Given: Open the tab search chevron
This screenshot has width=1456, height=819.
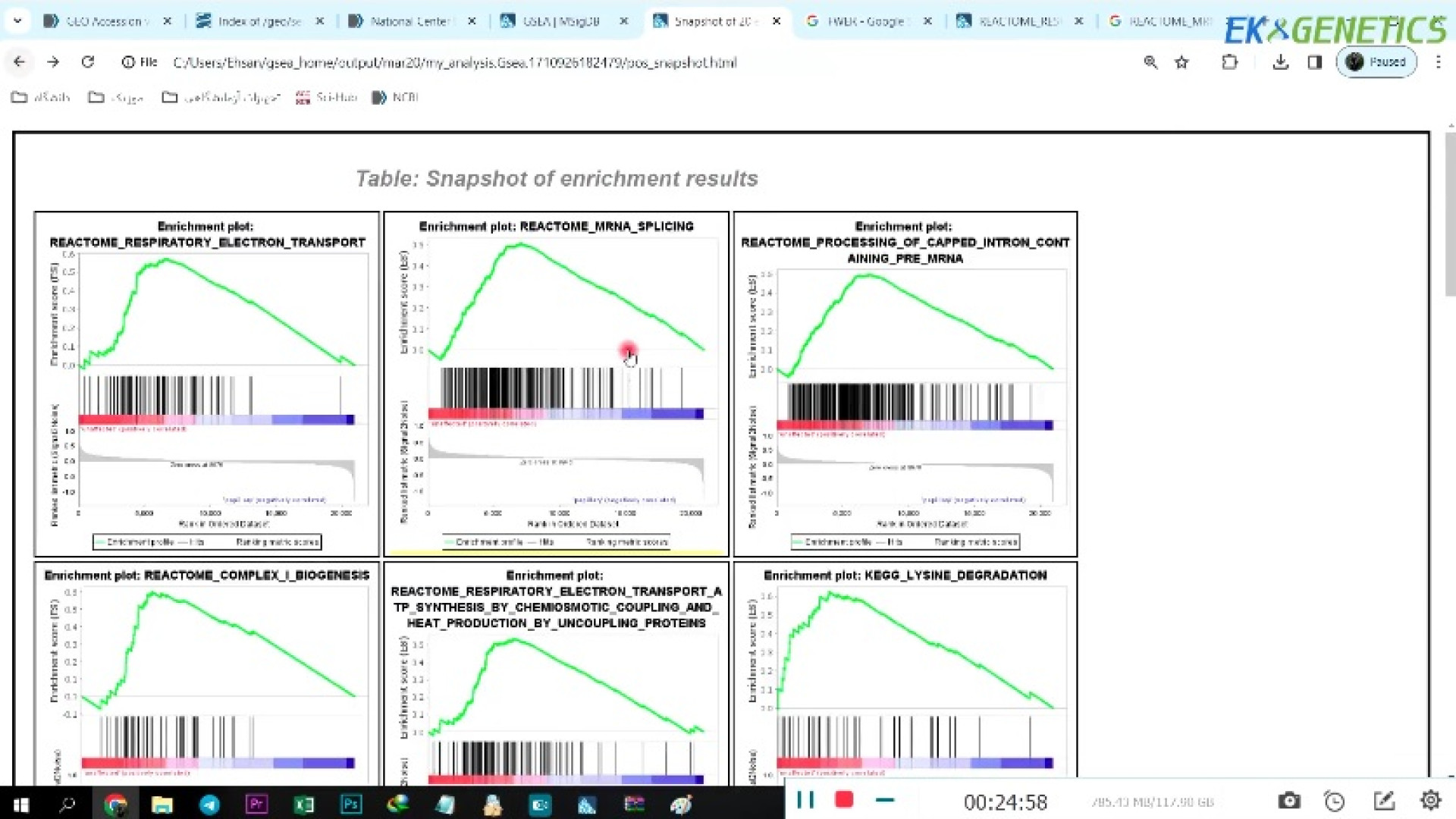Looking at the screenshot, I should click(17, 21).
